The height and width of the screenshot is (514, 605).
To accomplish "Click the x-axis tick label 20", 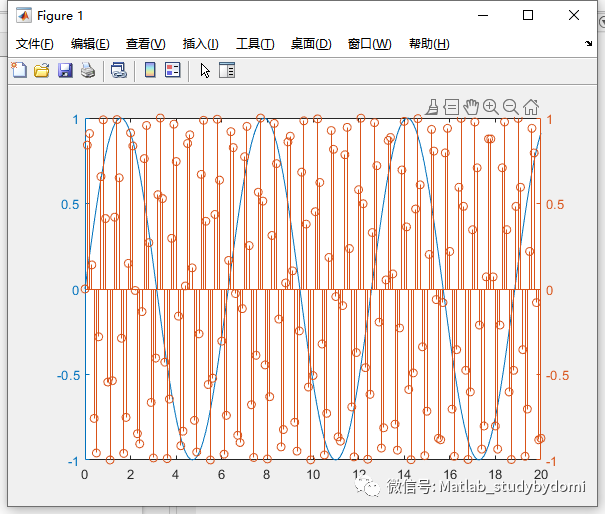I will pos(541,474).
